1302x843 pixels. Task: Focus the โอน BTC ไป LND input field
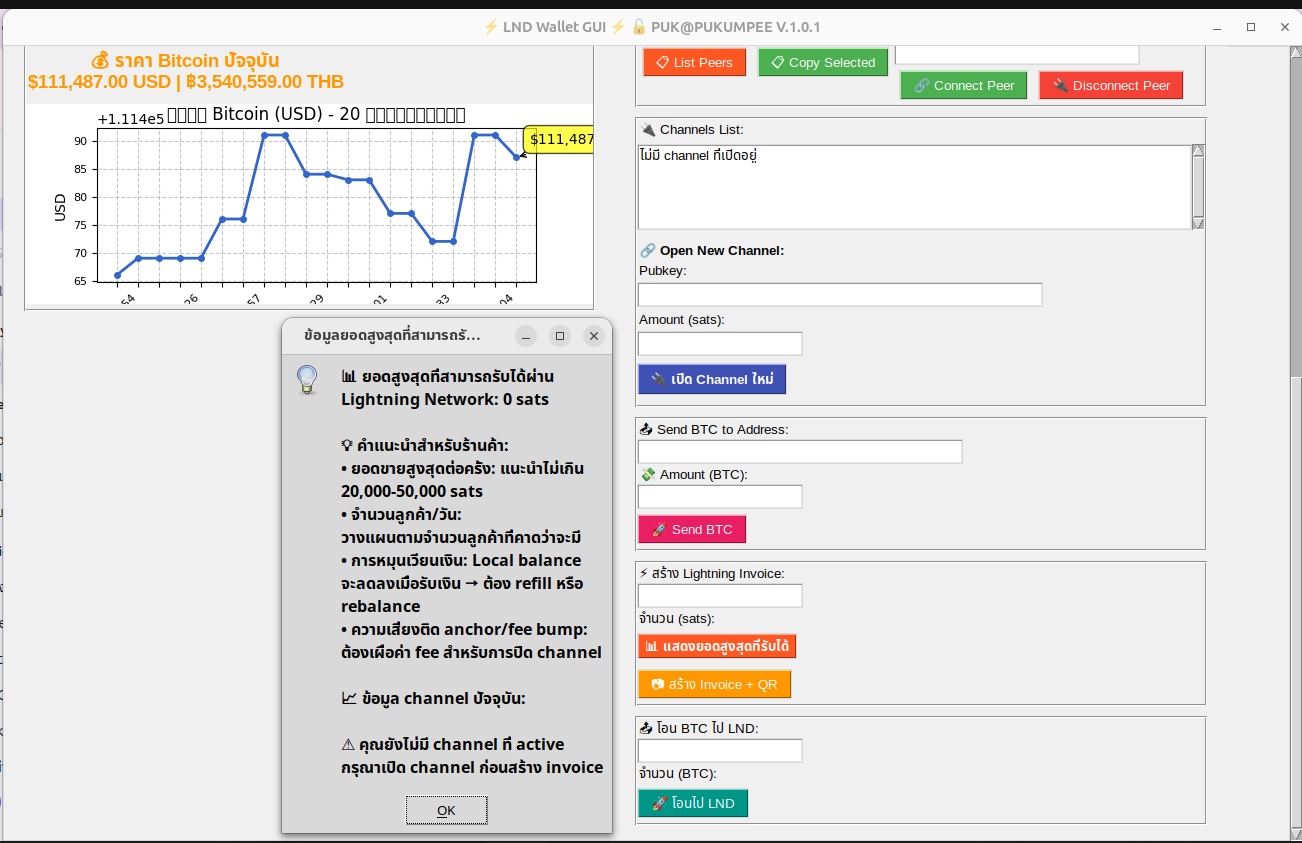pos(720,750)
